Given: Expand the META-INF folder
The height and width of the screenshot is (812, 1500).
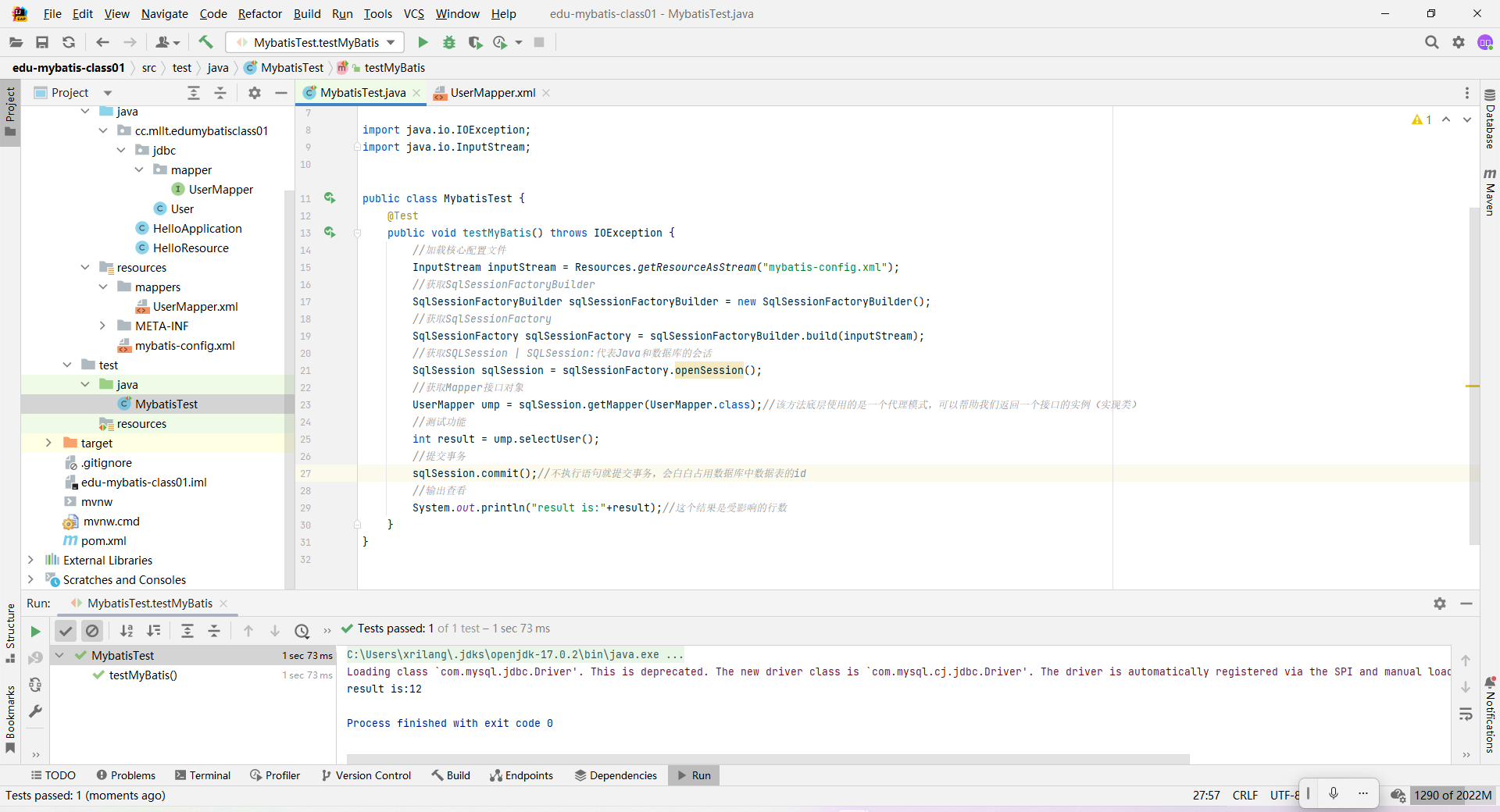Looking at the screenshot, I should coord(103,326).
